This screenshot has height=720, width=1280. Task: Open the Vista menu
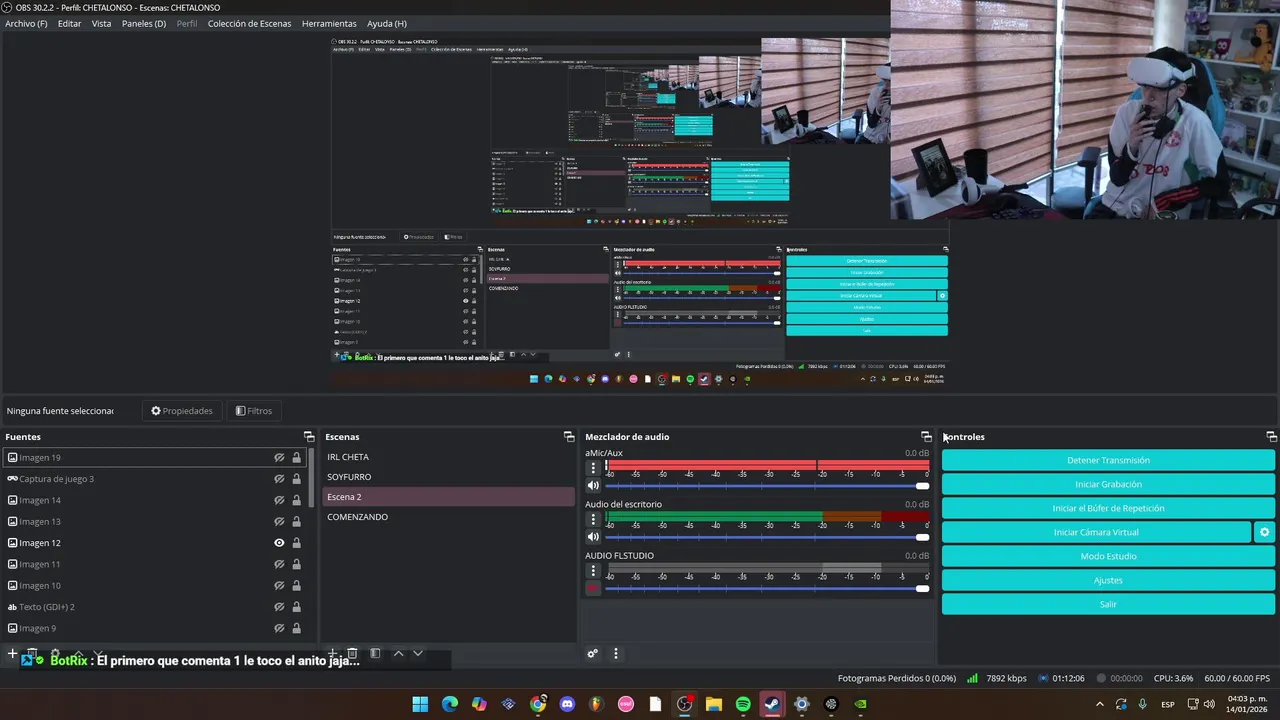[102, 24]
